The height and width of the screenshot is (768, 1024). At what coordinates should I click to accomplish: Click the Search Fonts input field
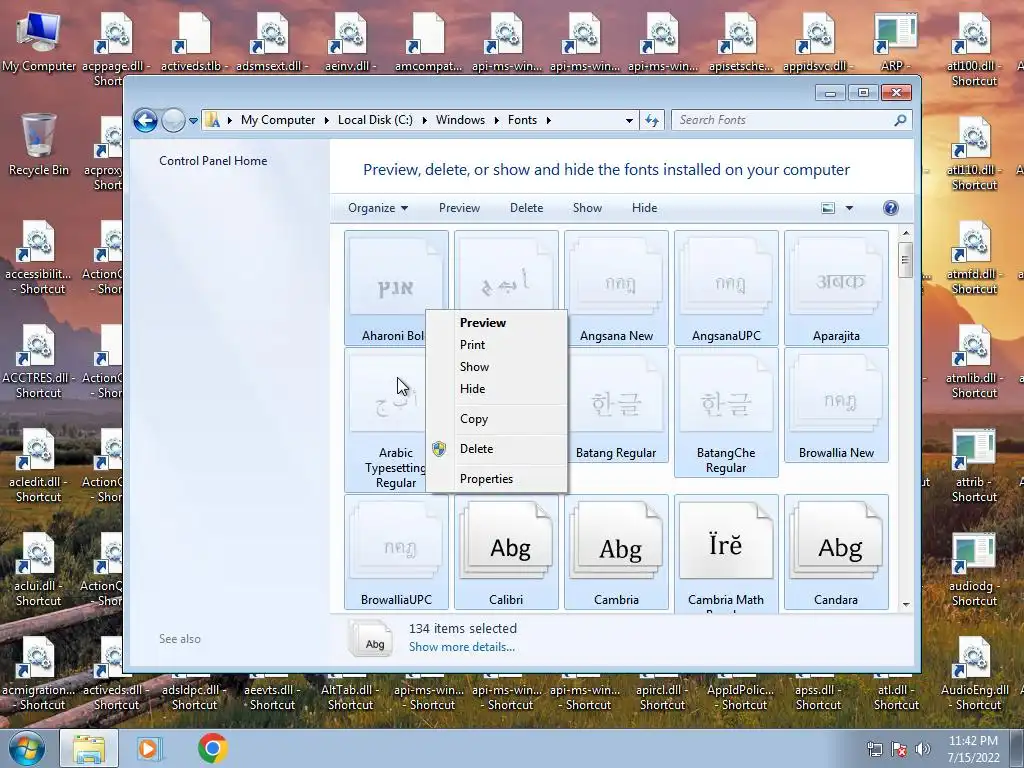coord(782,120)
